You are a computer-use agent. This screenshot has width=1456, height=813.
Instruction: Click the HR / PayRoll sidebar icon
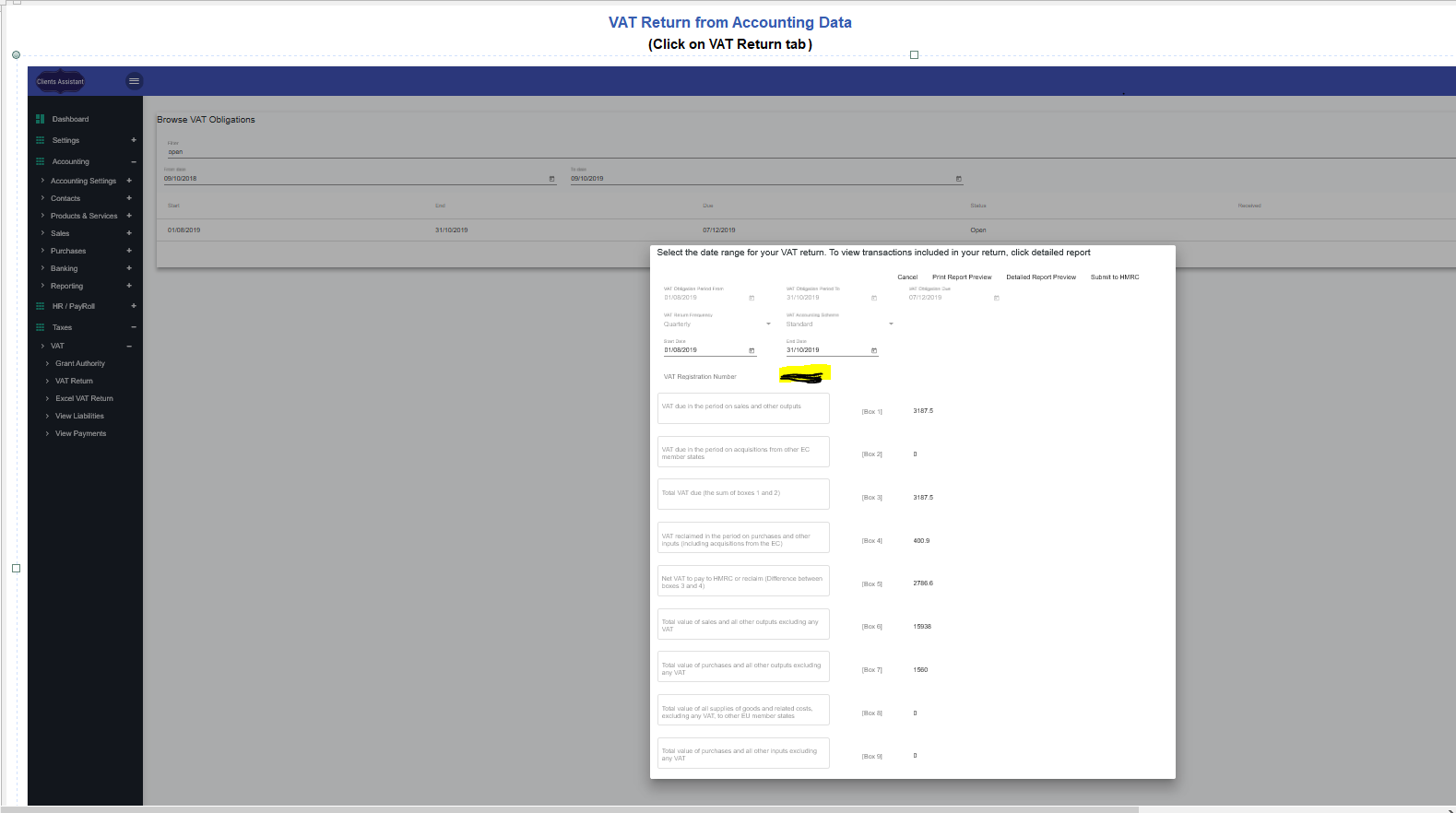click(40, 306)
